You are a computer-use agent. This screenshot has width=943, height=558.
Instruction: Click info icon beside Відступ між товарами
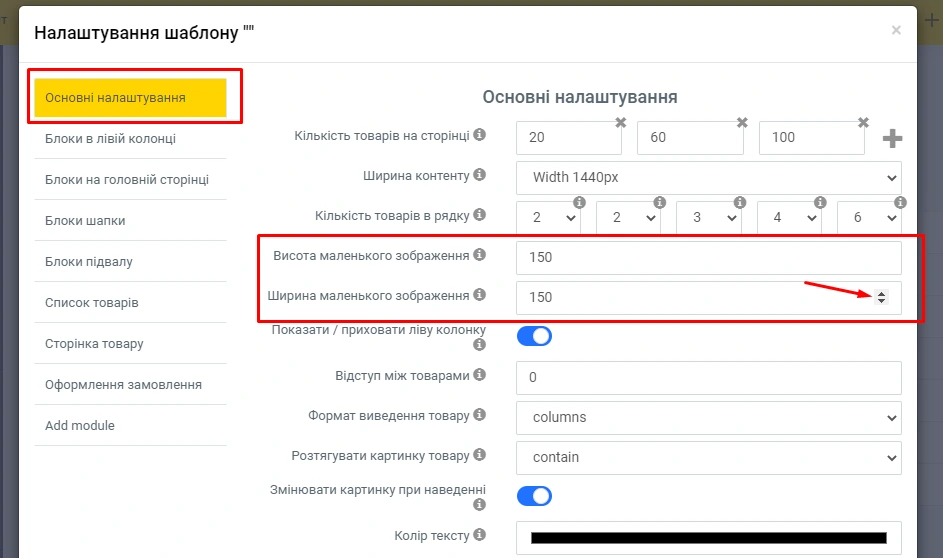coord(479,375)
